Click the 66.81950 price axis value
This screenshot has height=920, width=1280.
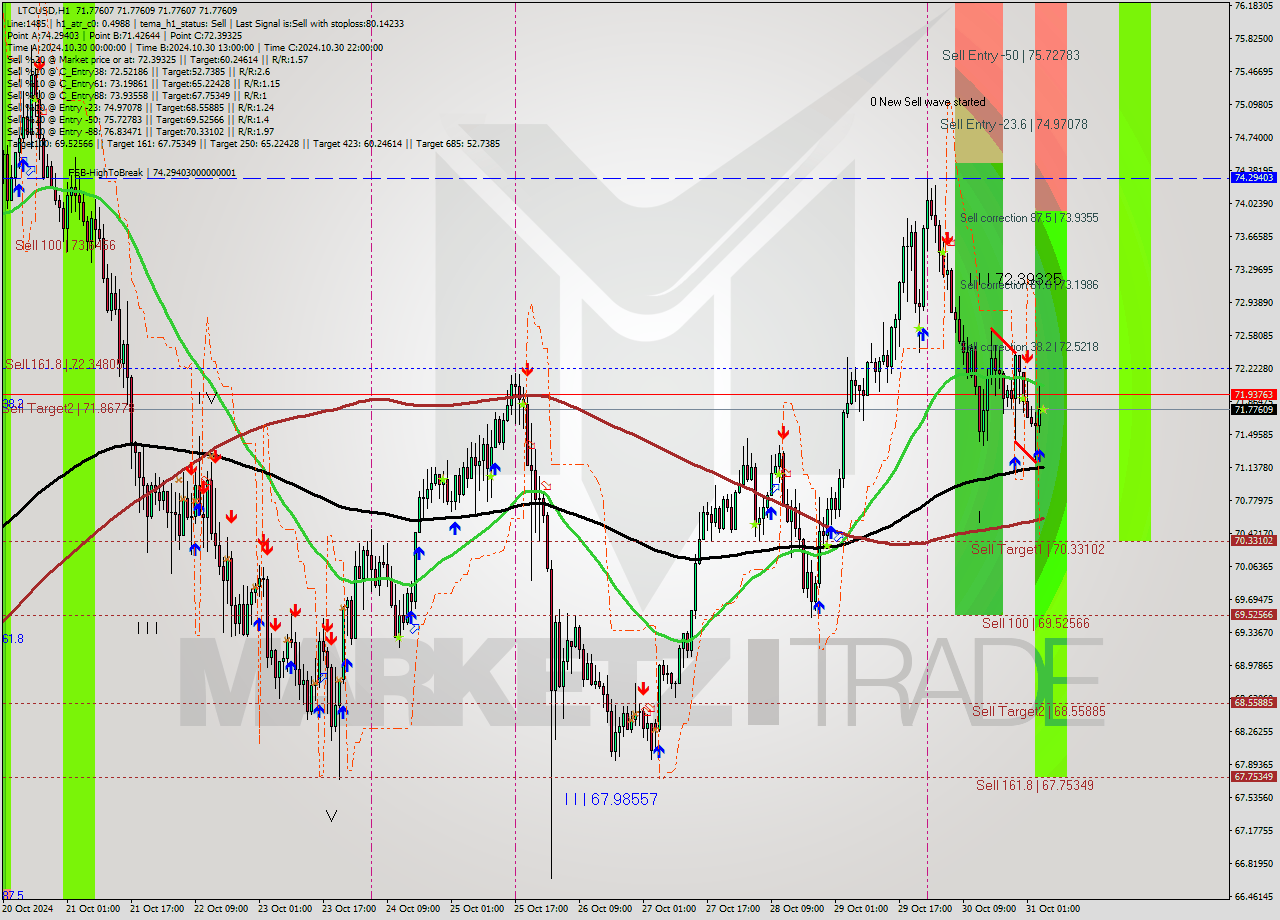click(x=1253, y=863)
